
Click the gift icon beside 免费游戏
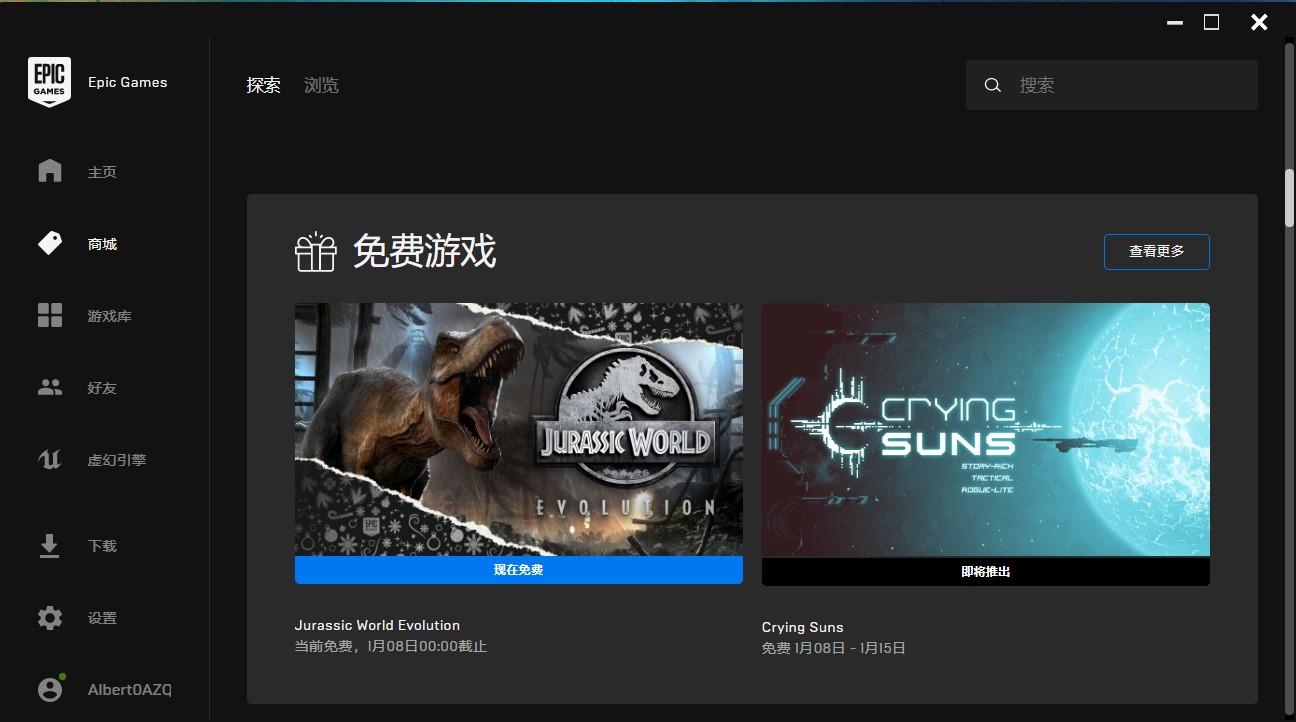click(315, 252)
